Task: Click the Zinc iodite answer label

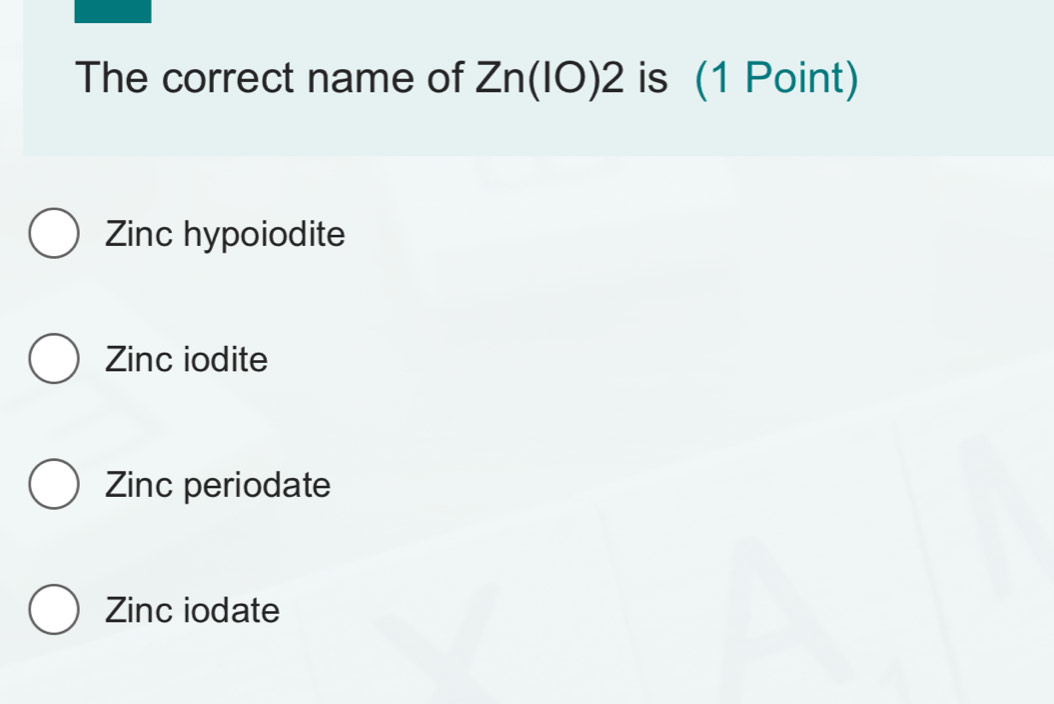Action: (186, 360)
